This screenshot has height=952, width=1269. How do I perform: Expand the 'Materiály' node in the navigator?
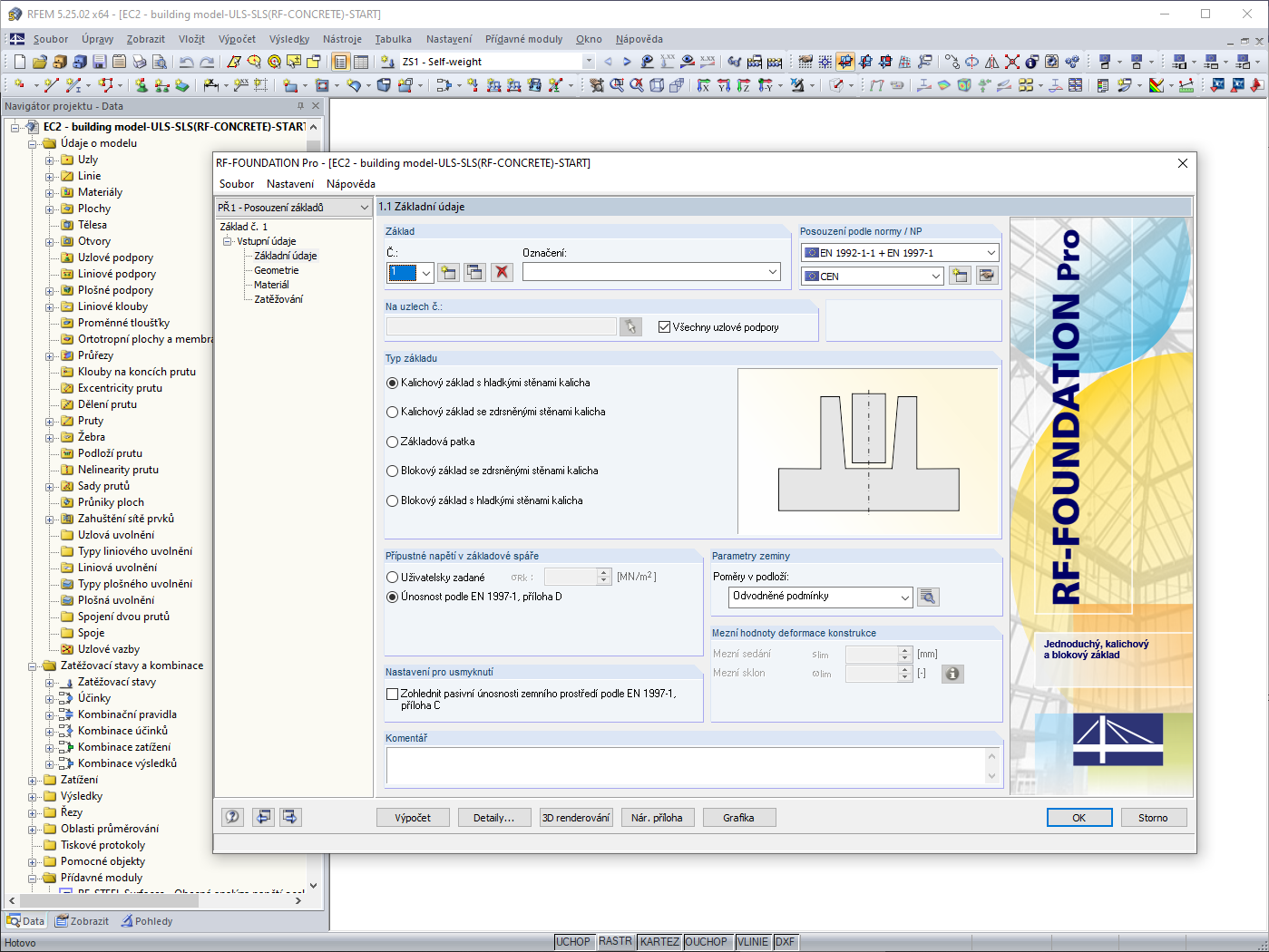coord(50,192)
